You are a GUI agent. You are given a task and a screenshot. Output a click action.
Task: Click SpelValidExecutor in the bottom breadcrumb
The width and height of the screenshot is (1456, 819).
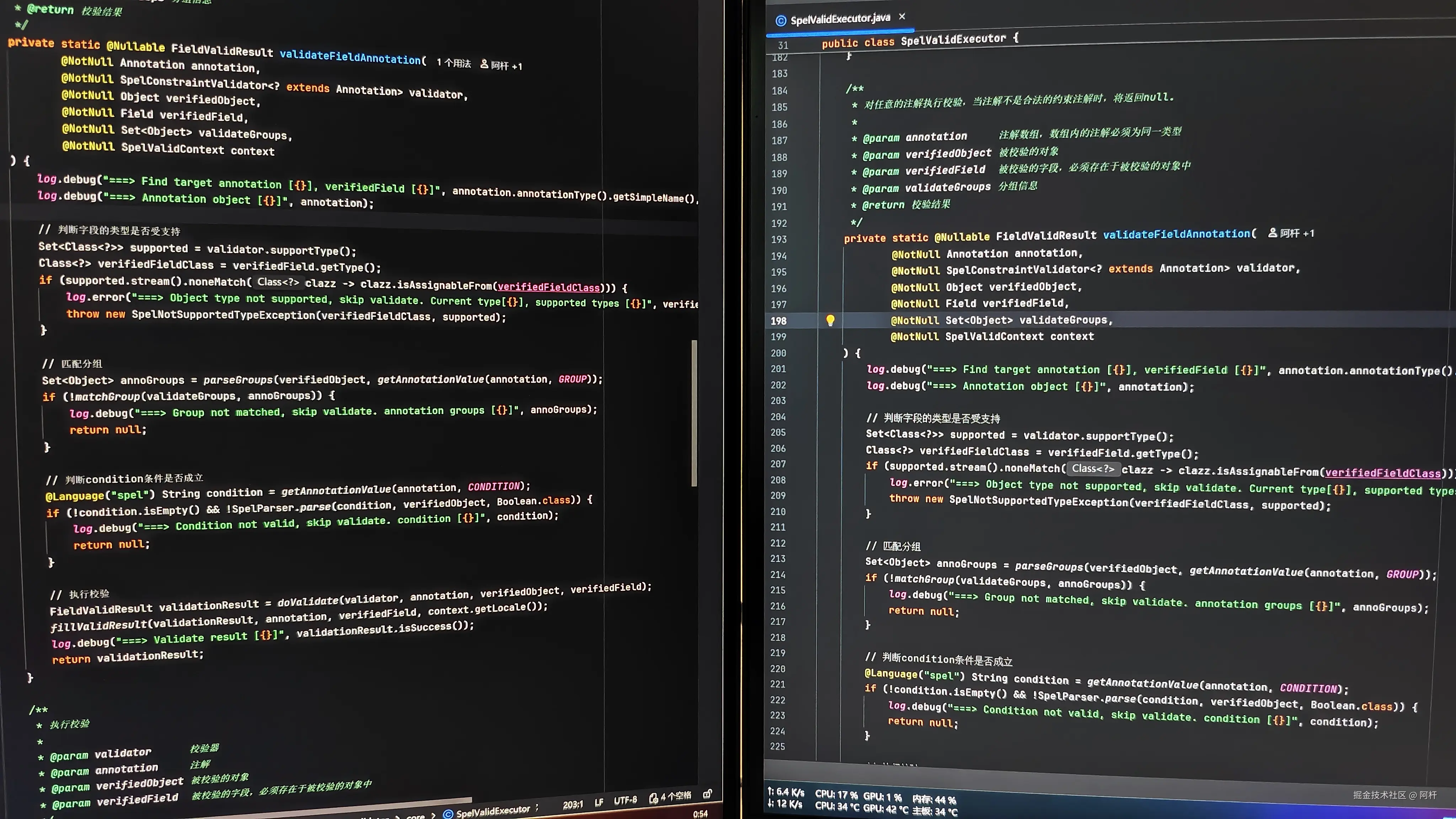[492, 811]
